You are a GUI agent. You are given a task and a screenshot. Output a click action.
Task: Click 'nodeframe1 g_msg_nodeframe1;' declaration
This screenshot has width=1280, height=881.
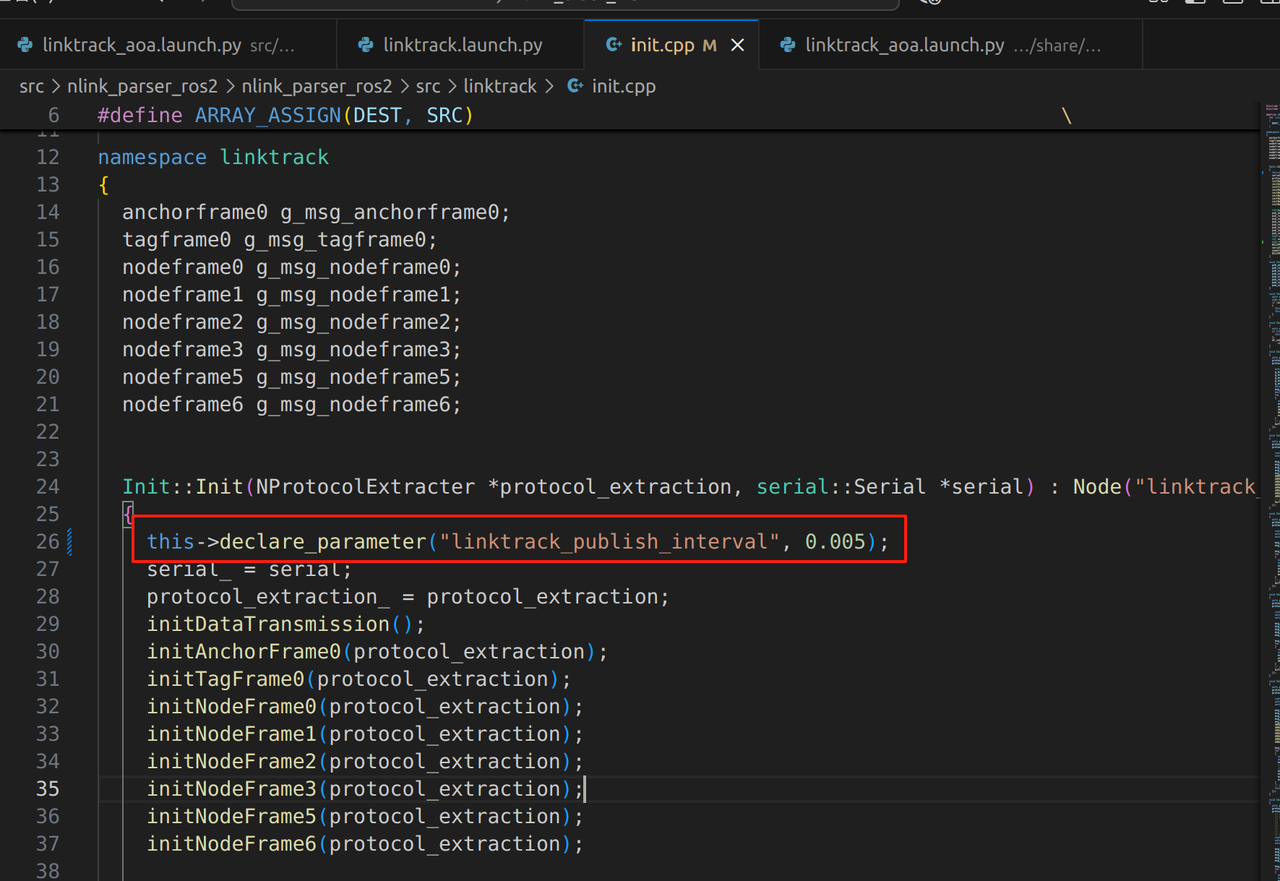click(x=292, y=294)
